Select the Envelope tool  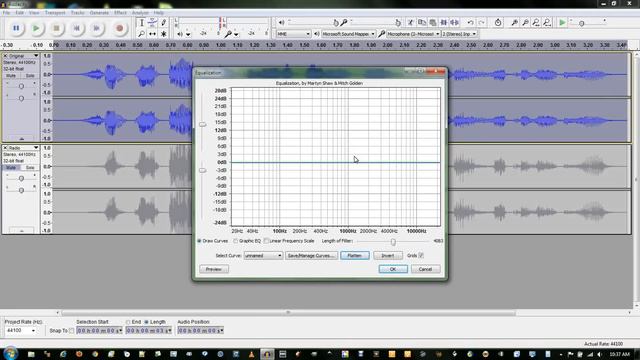point(152,22)
